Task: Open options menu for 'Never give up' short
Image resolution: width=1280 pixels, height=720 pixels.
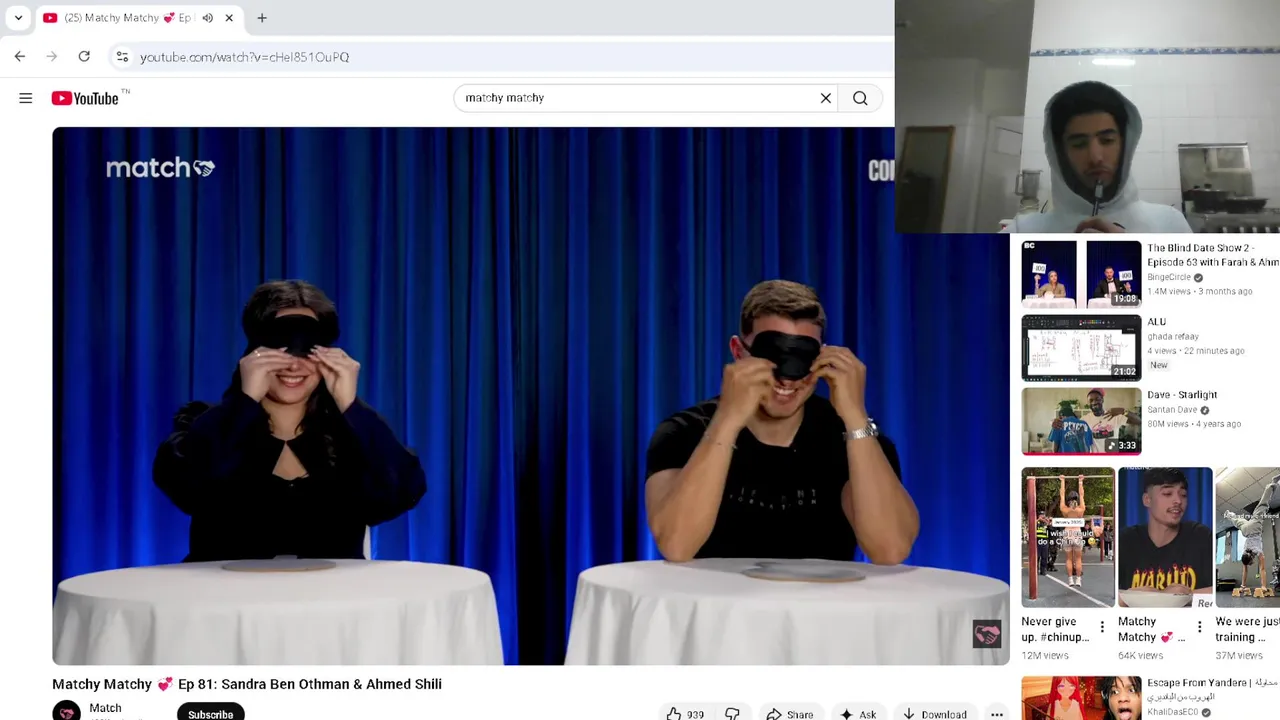Action: point(1102,628)
